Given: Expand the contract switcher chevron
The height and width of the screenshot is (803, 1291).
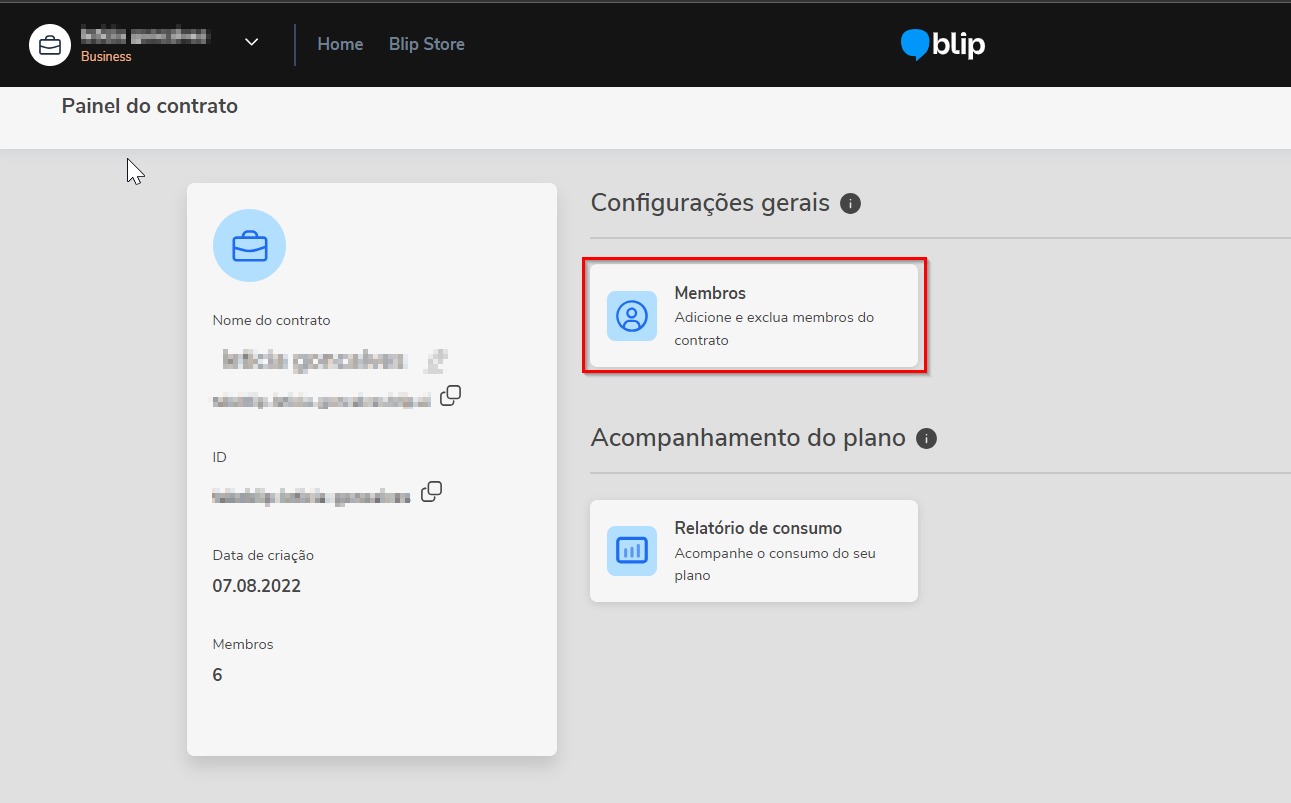Looking at the screenshot, I should tap(252, 42).
